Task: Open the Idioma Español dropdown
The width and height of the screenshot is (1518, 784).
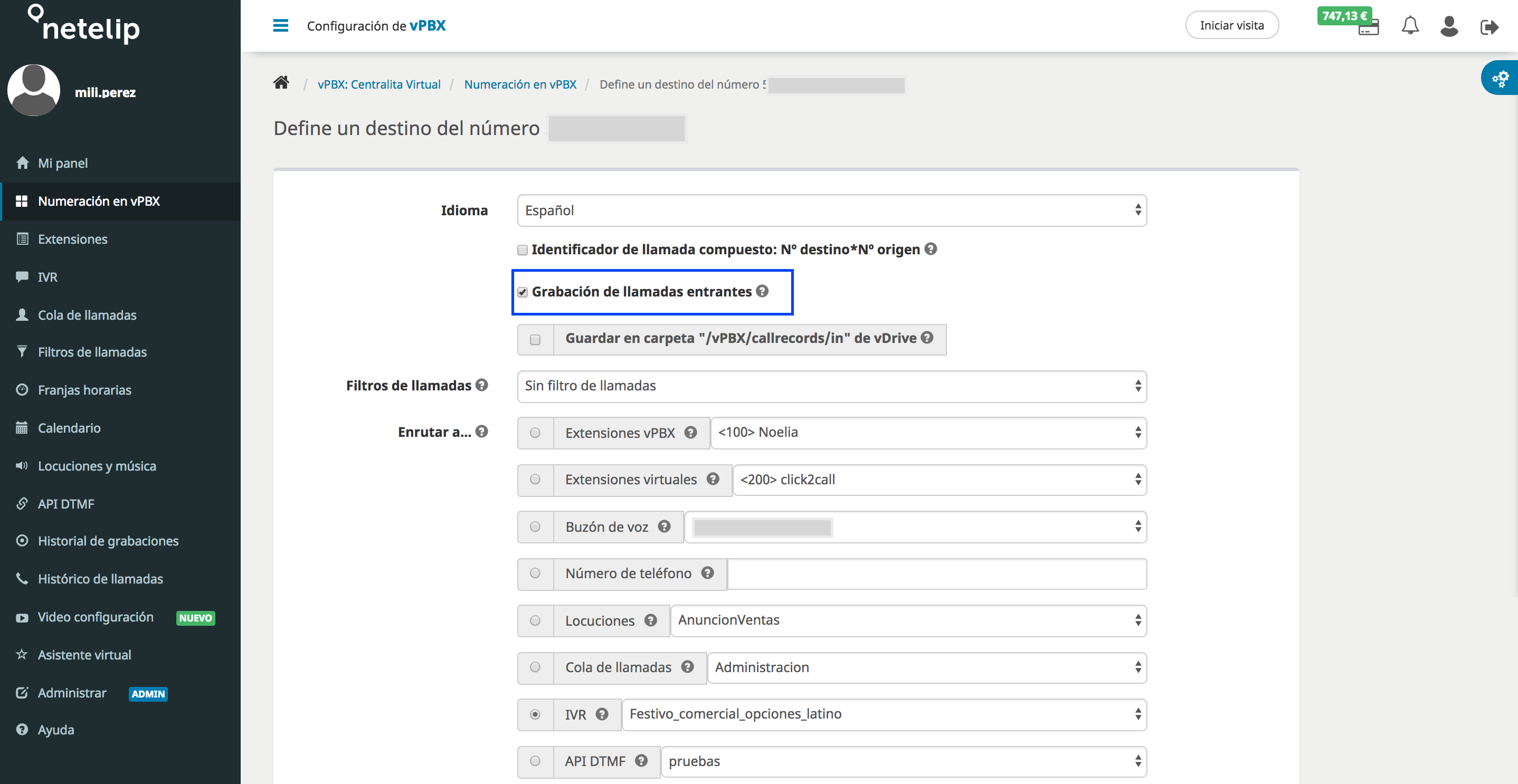Action: pyautogui.click(x=831, y=211)
